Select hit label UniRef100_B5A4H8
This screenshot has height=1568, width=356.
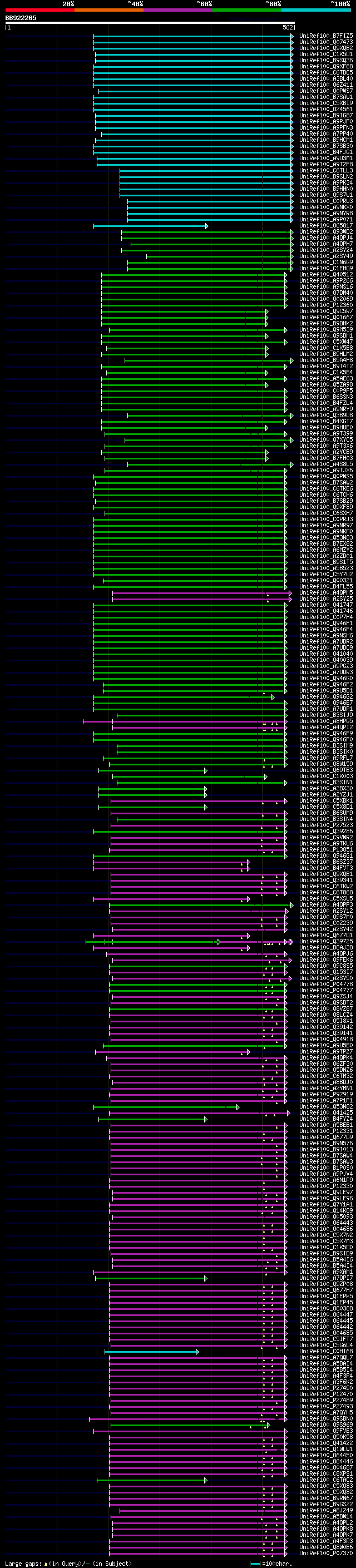point(326,361)
